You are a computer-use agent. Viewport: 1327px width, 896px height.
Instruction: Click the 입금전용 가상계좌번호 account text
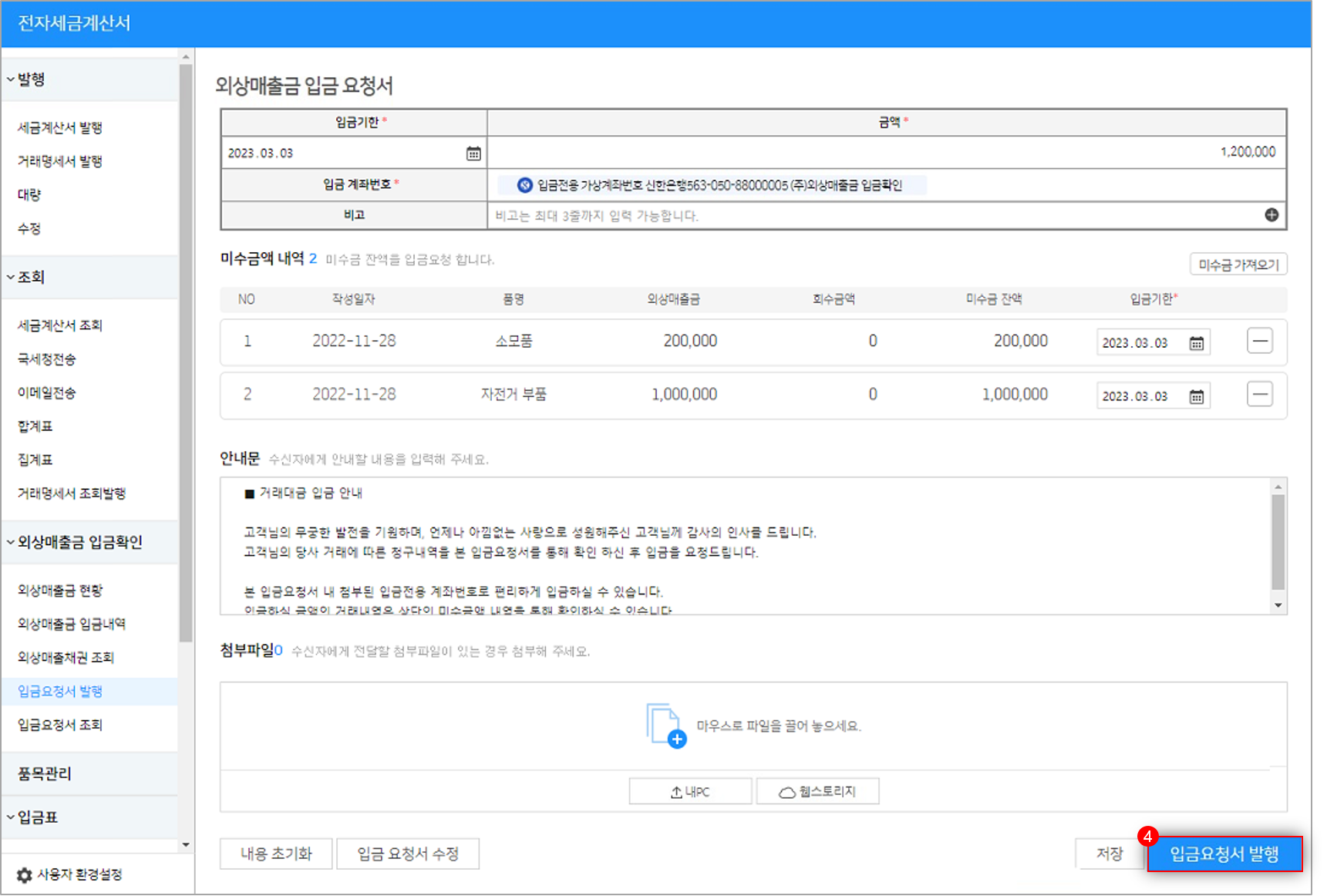click(x=719, y=185)
